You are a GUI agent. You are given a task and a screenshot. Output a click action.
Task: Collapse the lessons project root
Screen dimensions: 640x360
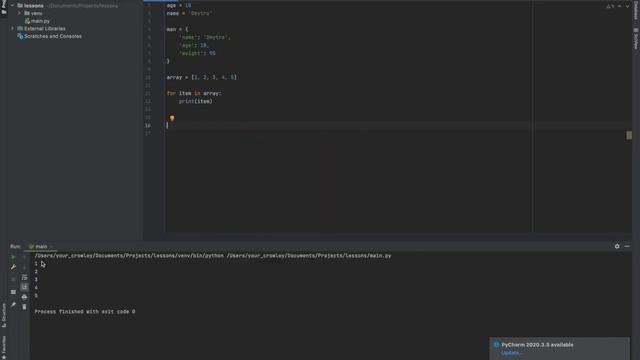tap(12, 6)
